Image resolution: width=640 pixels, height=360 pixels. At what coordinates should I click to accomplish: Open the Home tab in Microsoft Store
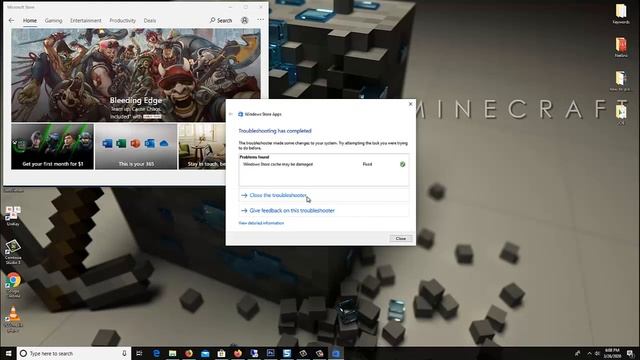point(30,20)
